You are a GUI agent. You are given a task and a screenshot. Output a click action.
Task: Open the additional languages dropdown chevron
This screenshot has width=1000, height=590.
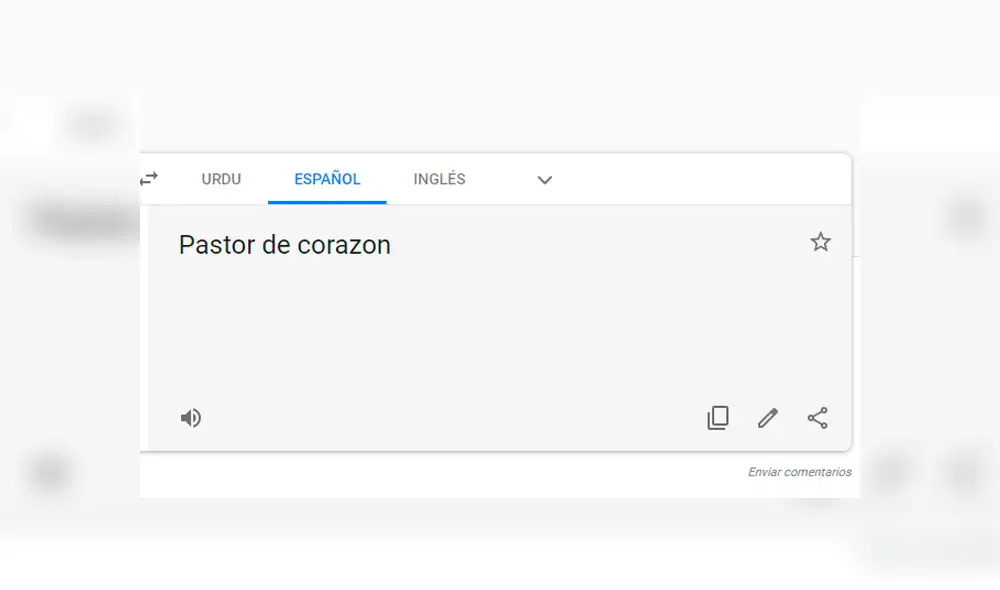pos(545,180)
